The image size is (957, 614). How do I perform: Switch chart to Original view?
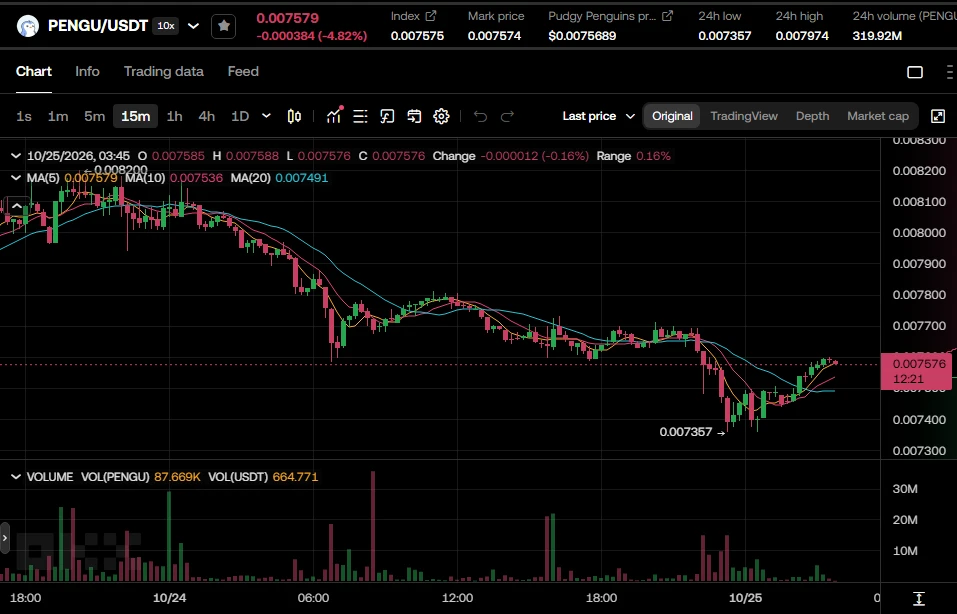click(x=672, y=116)
